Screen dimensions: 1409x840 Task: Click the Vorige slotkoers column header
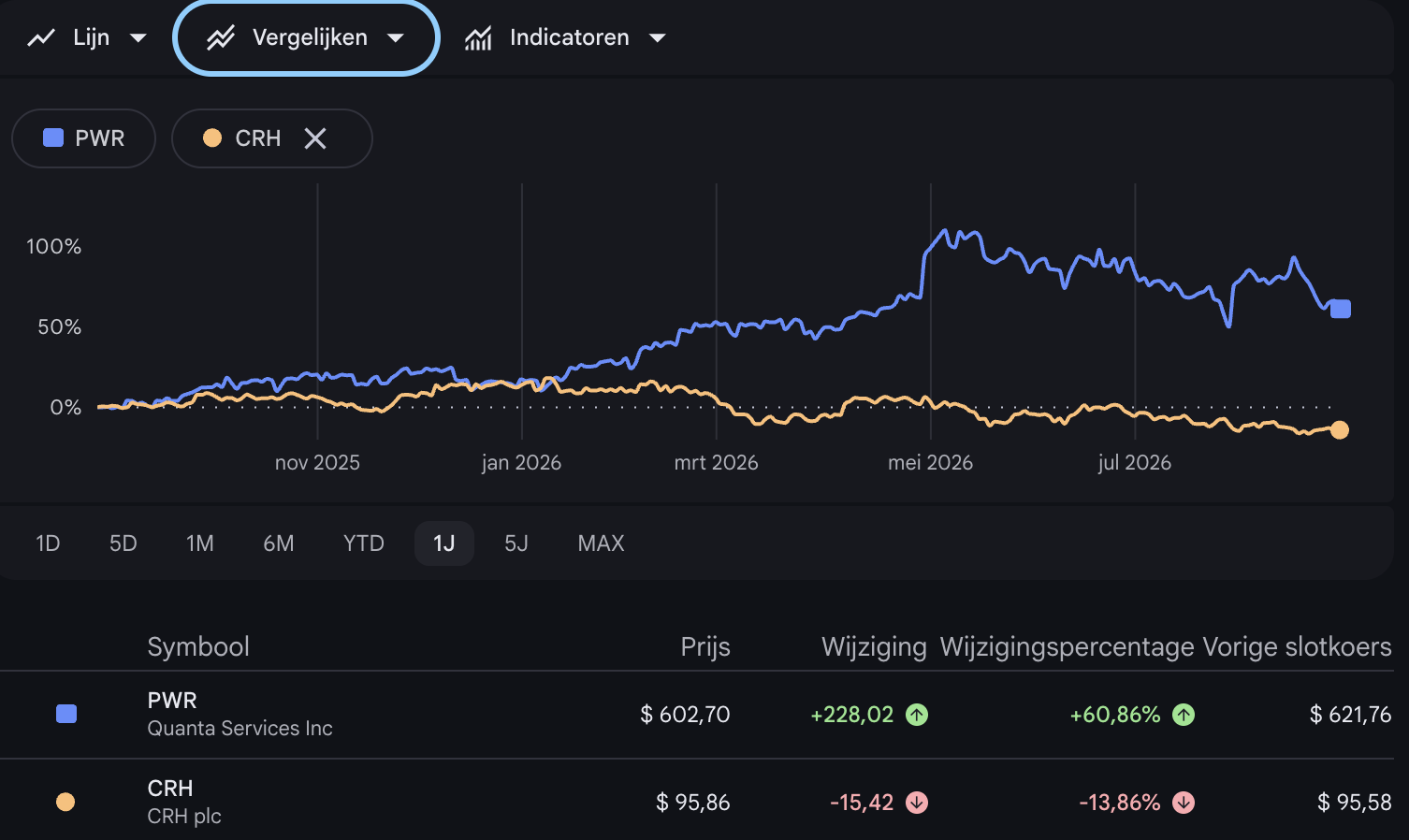point(1297,647)
